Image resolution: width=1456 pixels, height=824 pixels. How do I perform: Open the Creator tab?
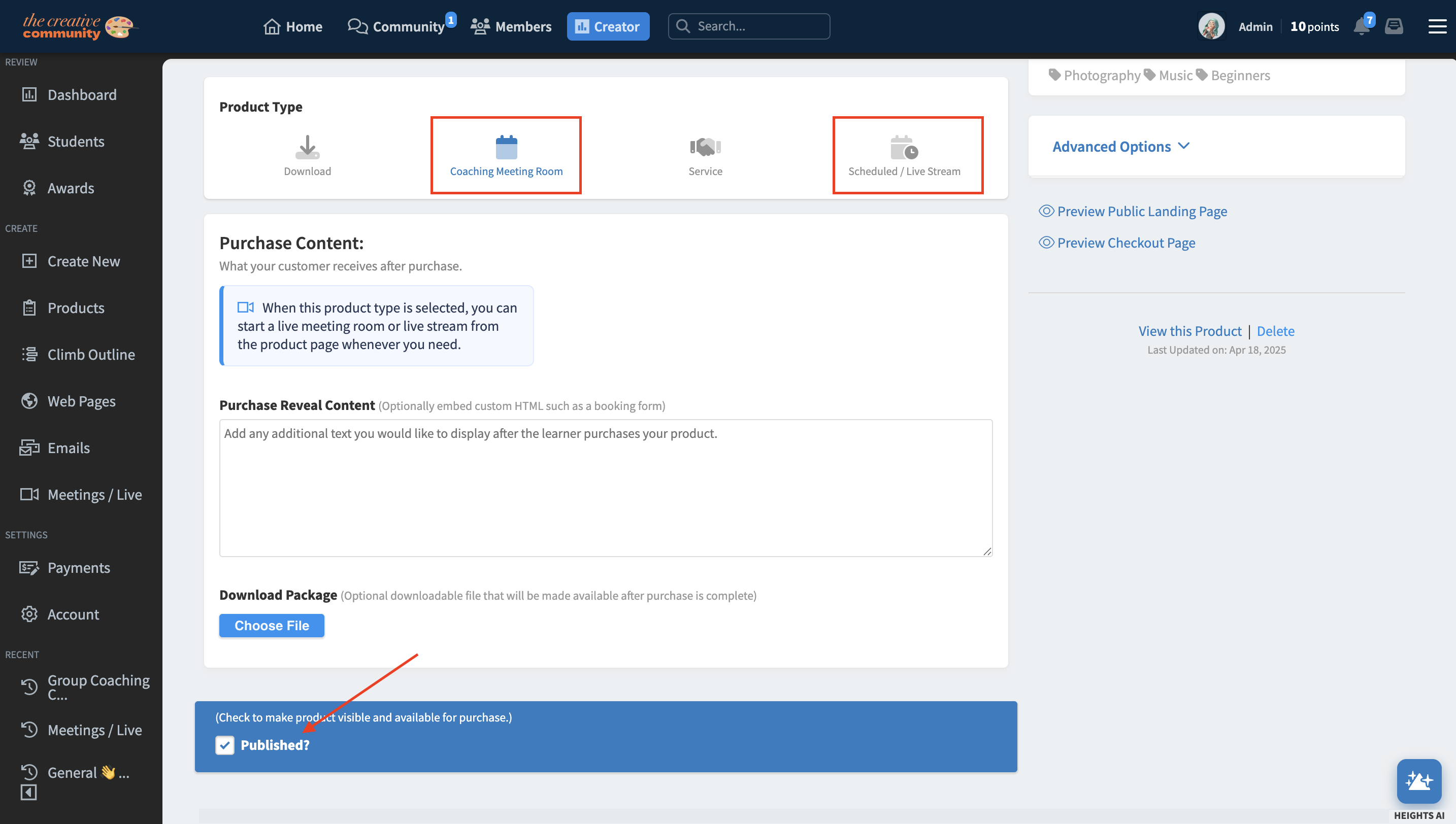[x=608, y=26]
